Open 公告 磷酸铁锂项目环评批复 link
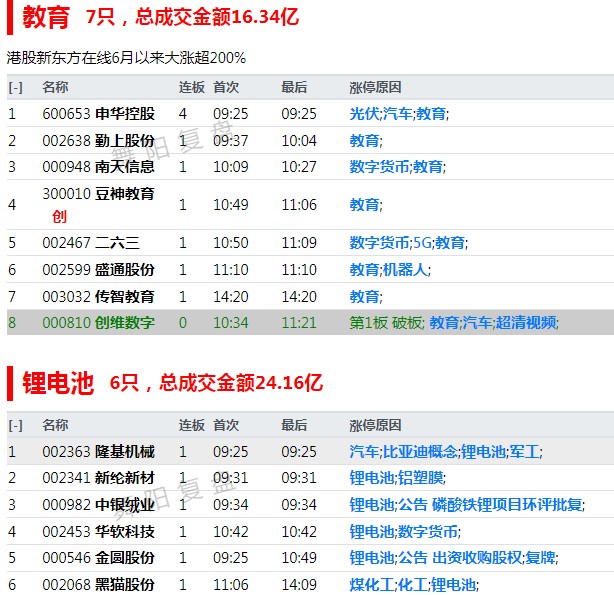 click(490, 505)
